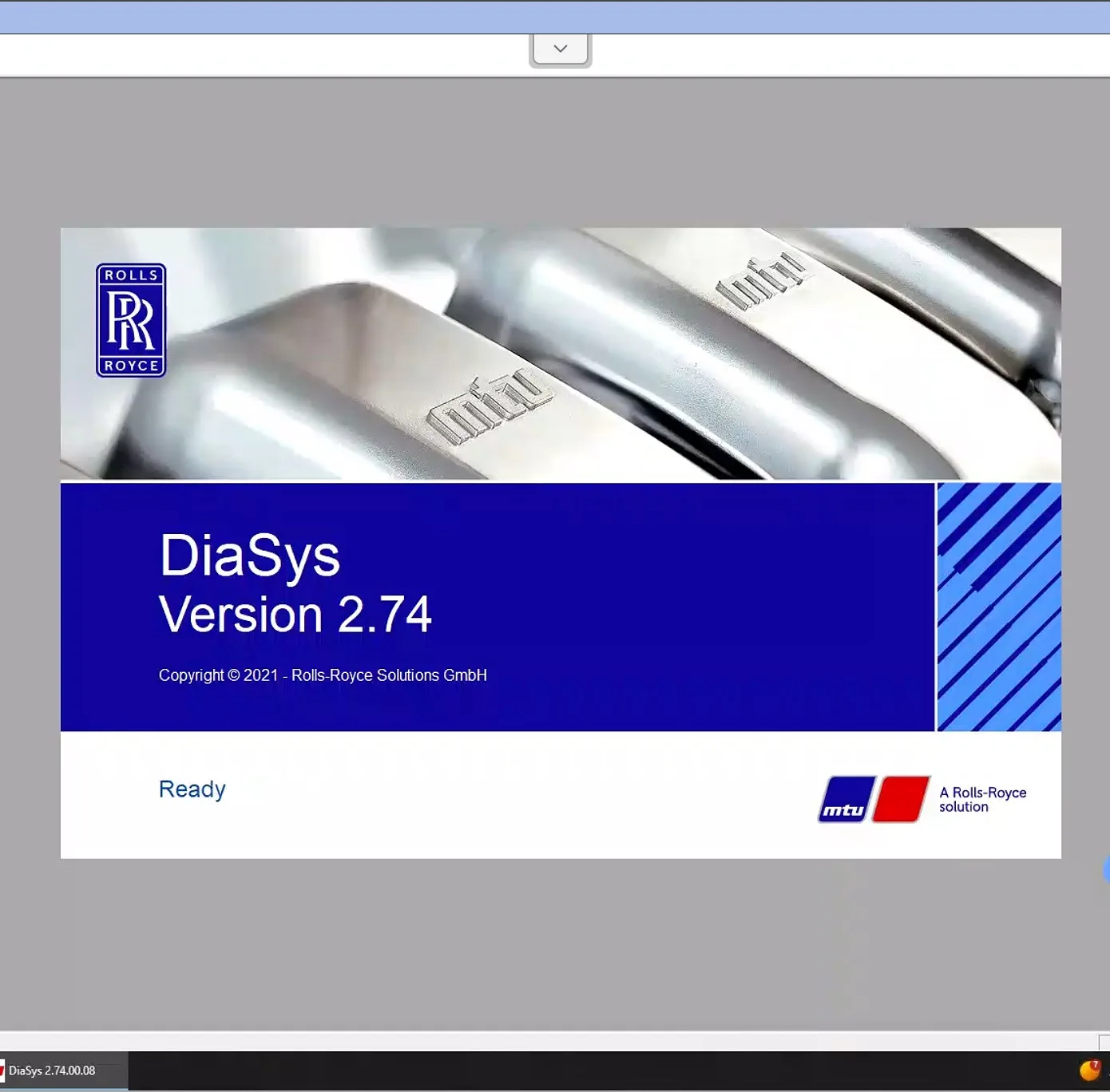Click the 'Ready' status text

pyautogui.click(x=192, y=789)
